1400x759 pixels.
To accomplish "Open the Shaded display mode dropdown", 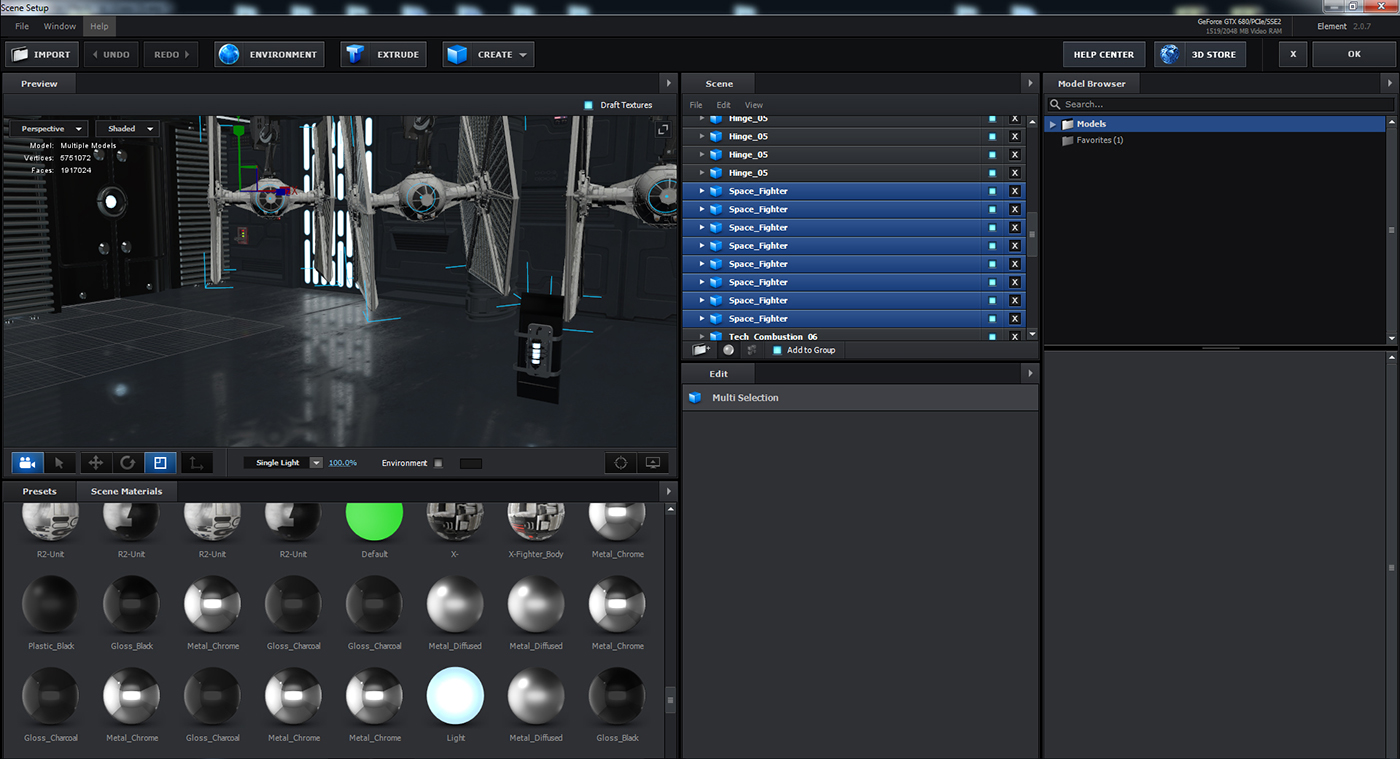I will click(127, 129).
